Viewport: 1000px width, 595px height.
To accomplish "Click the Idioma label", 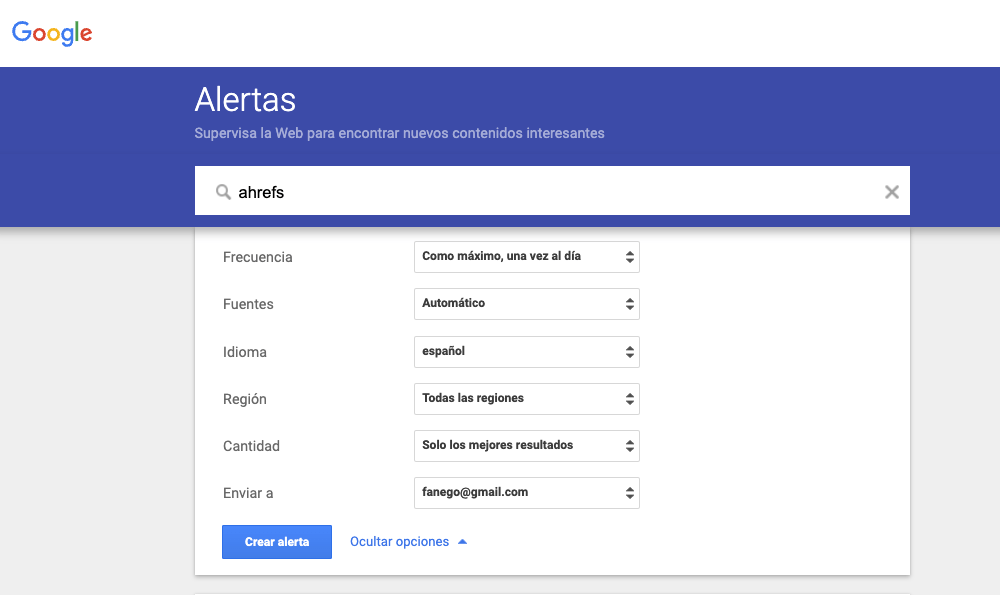I will click(245, 352).
